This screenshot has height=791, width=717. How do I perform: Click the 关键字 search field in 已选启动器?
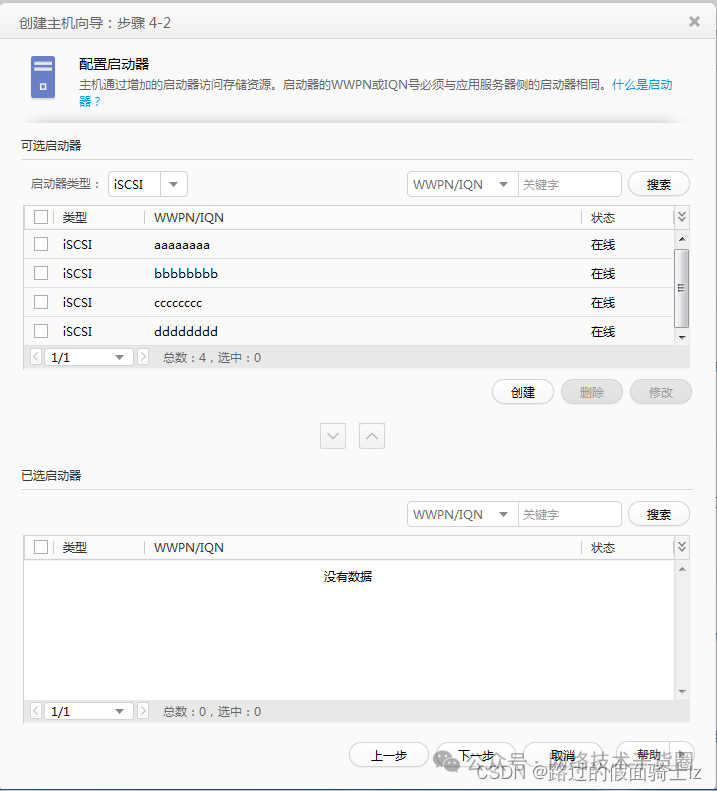coord(570,514)
